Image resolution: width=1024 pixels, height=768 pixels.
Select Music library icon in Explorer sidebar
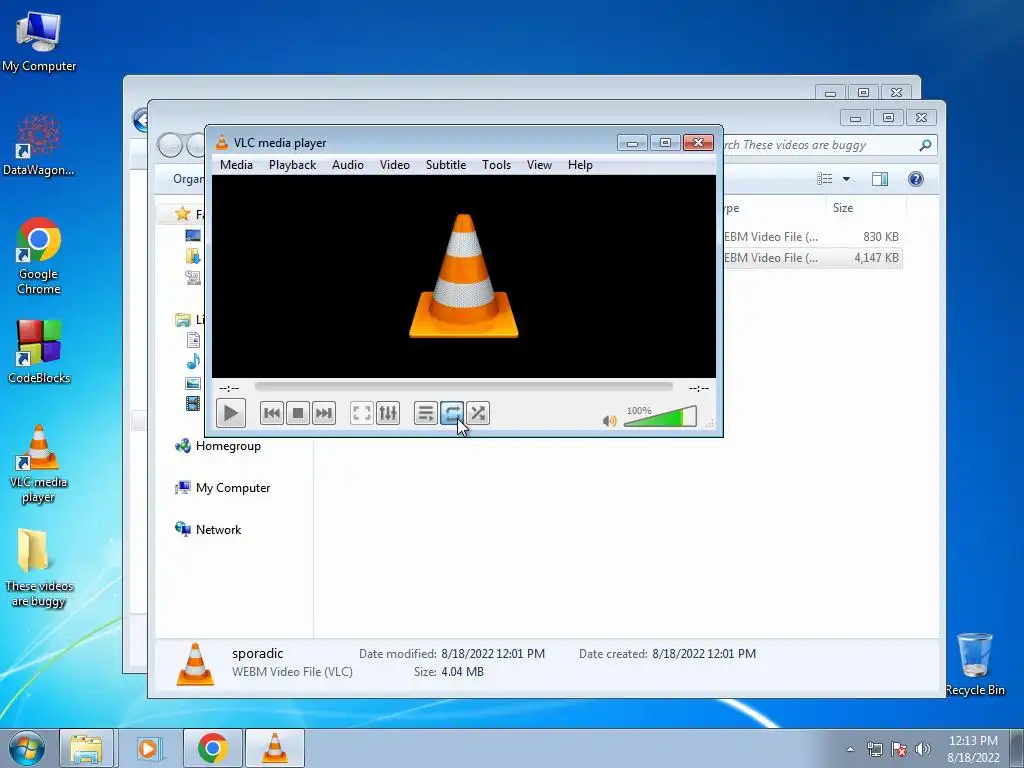click(193, 361)
